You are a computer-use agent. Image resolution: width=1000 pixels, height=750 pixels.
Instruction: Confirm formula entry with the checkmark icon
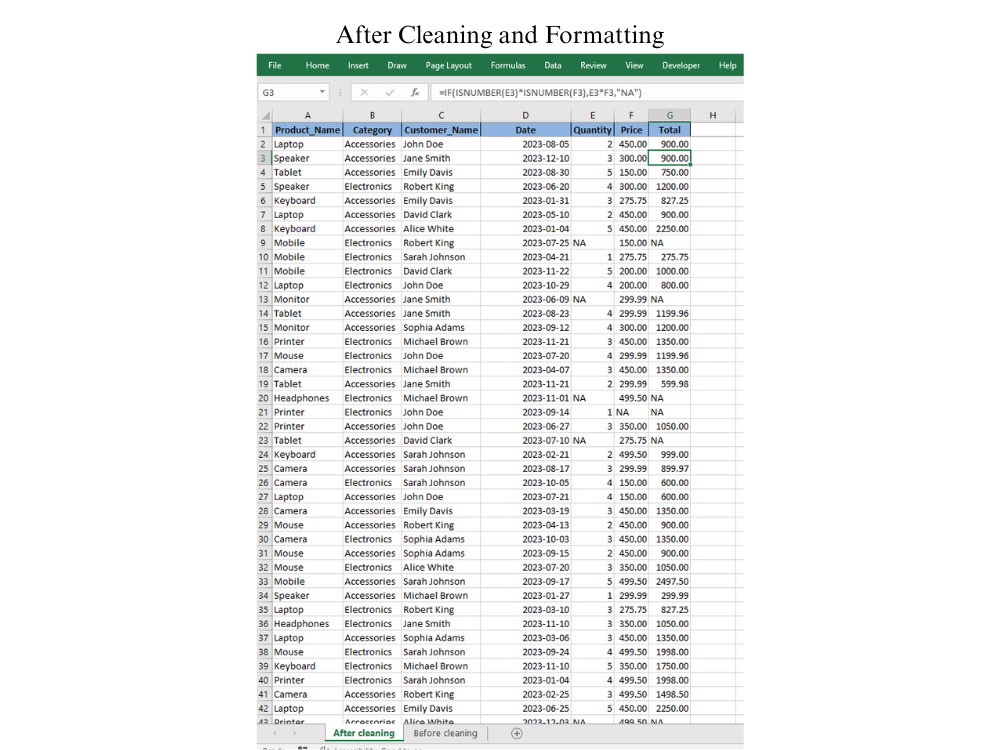pyautogui.click(x=390, y=92)
